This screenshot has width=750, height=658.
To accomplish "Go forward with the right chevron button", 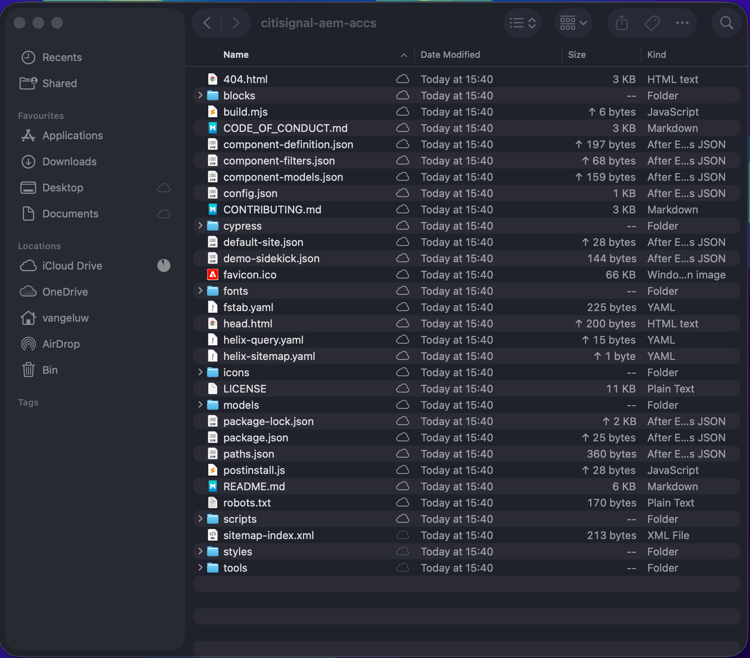I will 235,23.
